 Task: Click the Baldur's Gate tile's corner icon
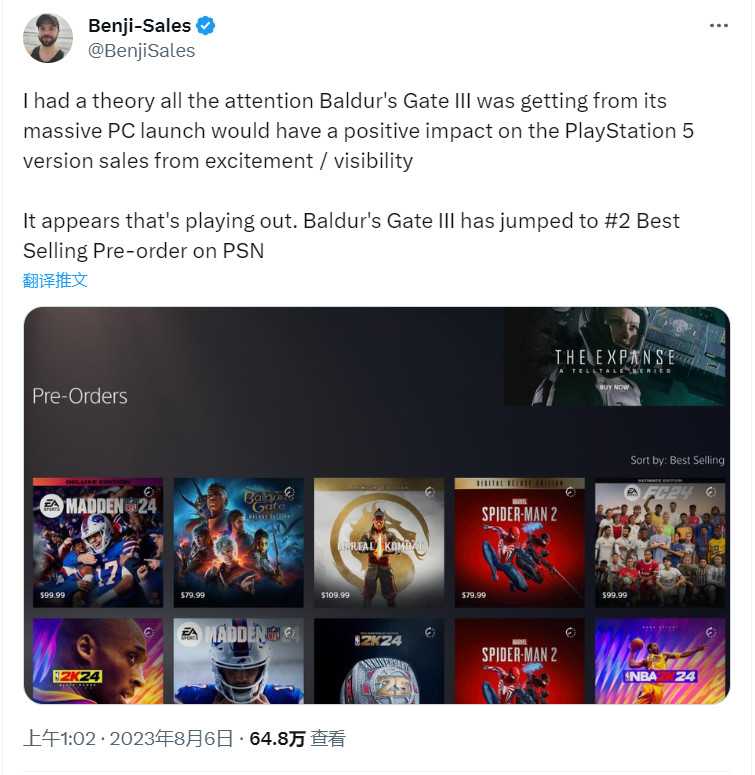point(289,492)
